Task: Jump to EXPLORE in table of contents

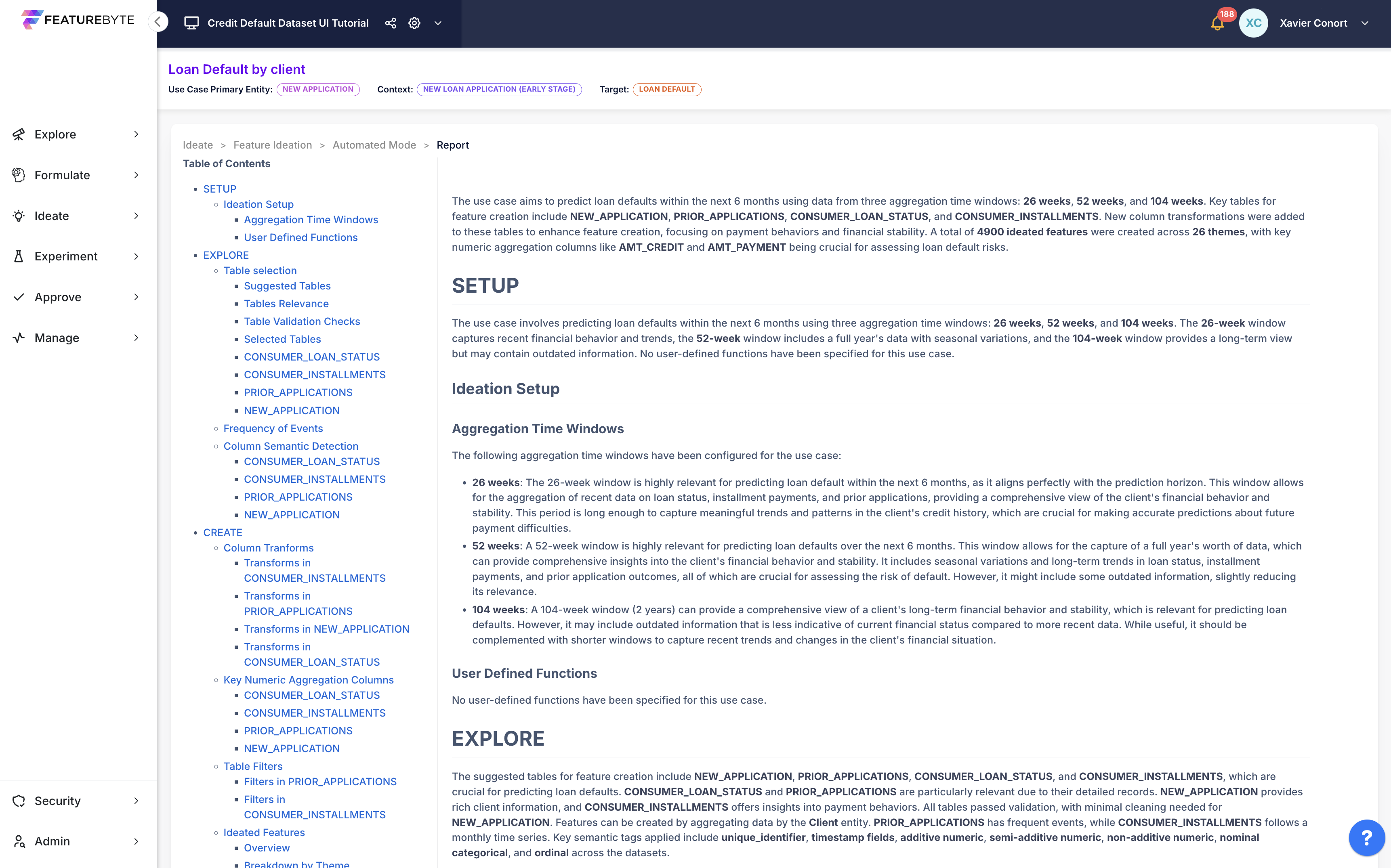Action: click(226, 255)
